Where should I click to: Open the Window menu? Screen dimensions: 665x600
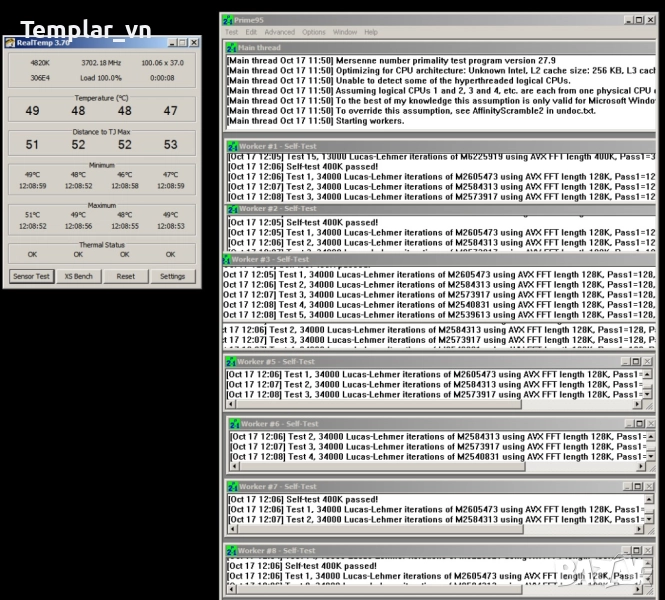[345, 32]
